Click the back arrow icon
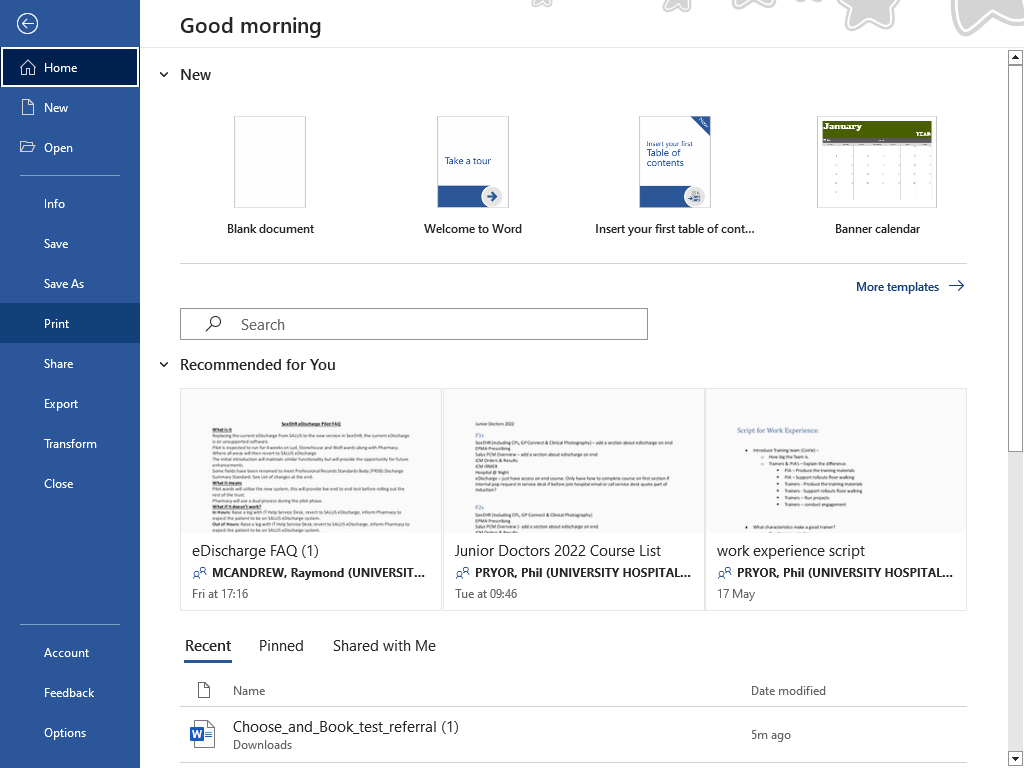The height and width of the screenshot is (768, 1024). (x=27, y=24)
